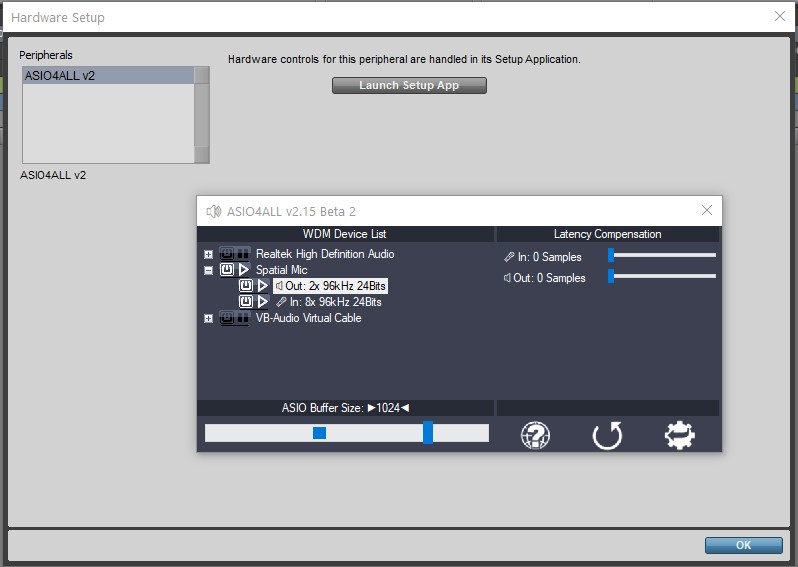Confirm Hardware Setup with OK
Viewport: 798px width, 567px height.
[x=744, y=545]
